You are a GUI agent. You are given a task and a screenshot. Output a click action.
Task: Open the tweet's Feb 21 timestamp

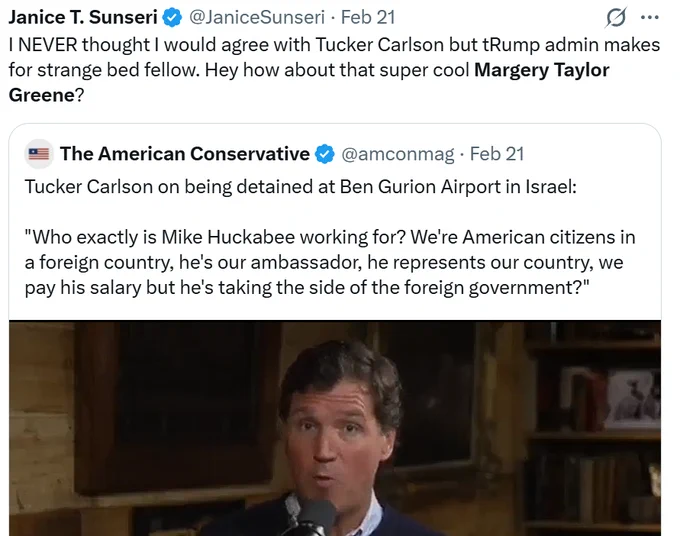pyautogui.click(x=367, y=17)
